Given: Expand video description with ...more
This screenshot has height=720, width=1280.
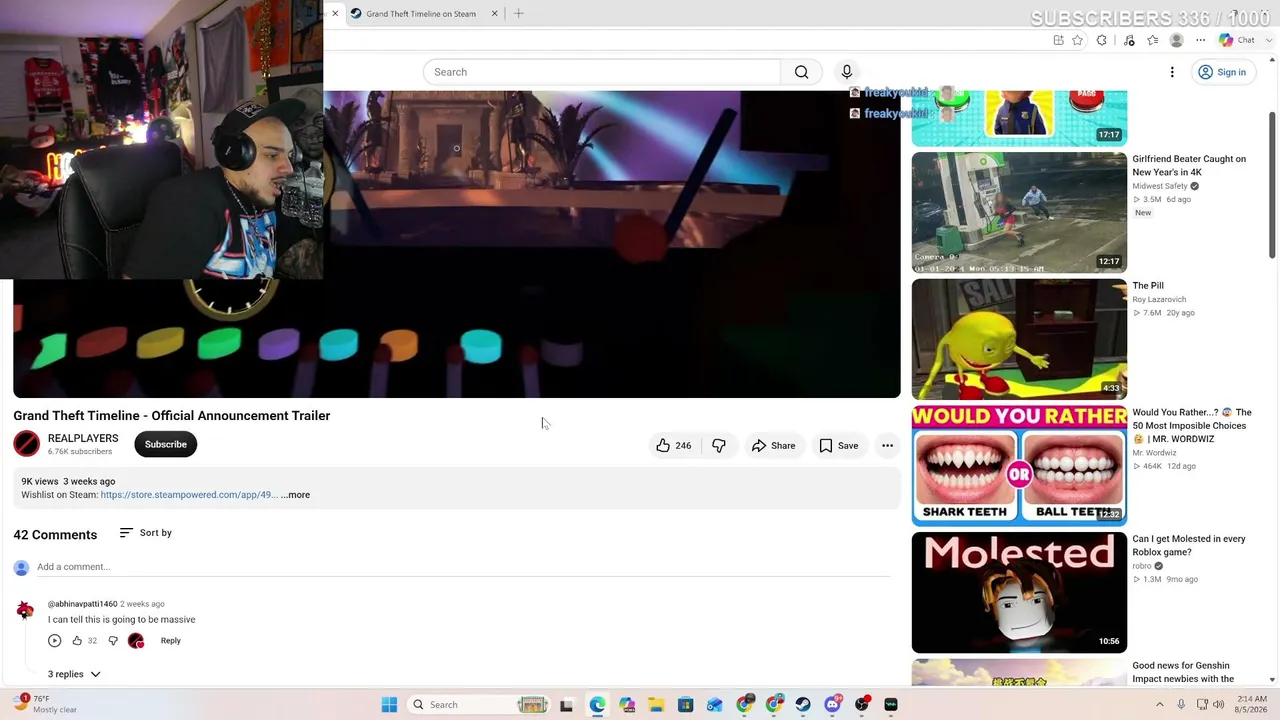Looking at the screenshot, I should [296, 495].
